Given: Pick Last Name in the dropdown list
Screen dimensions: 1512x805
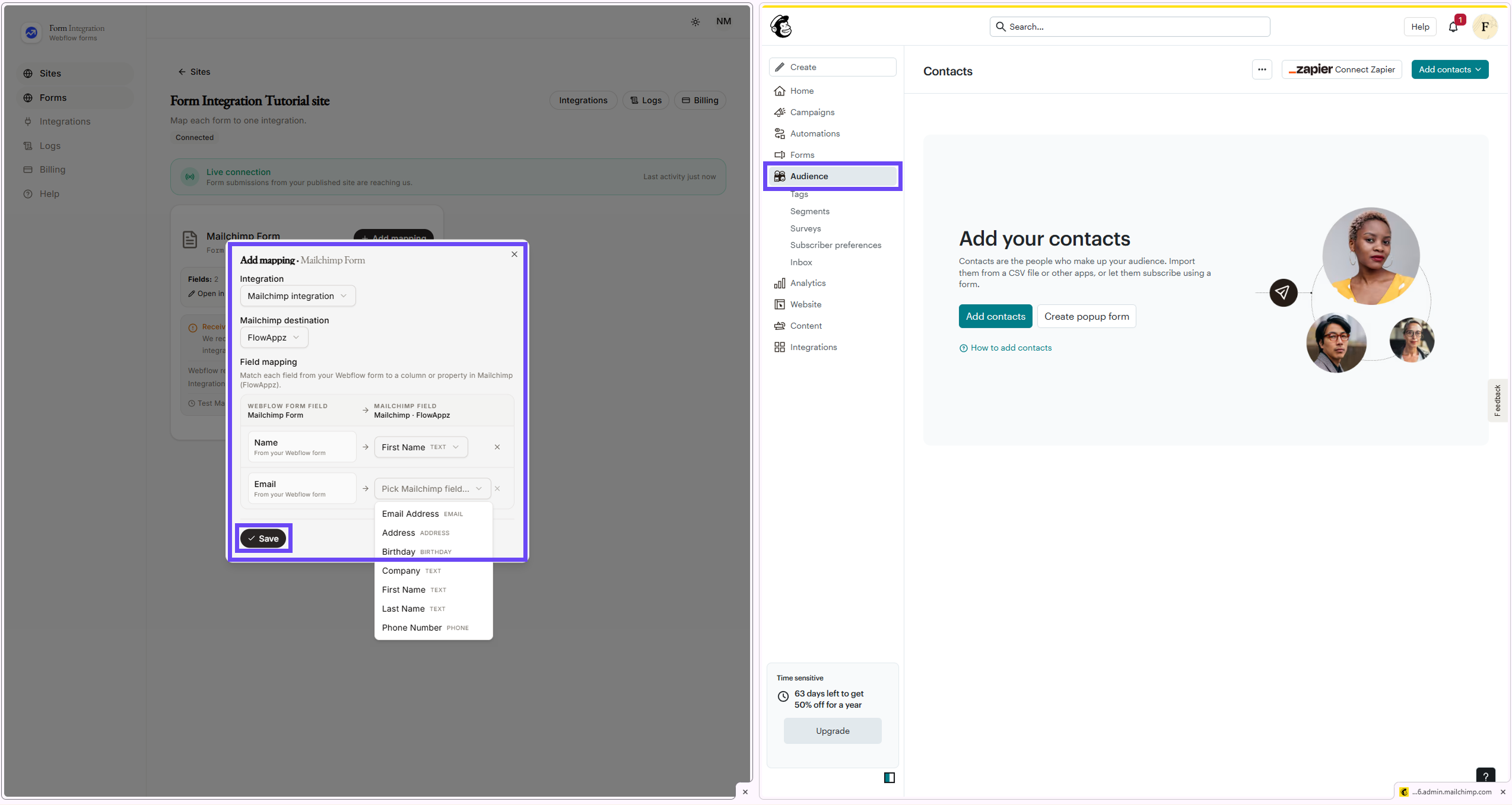Looking at the screenshot, I should [x=433, y=609].
